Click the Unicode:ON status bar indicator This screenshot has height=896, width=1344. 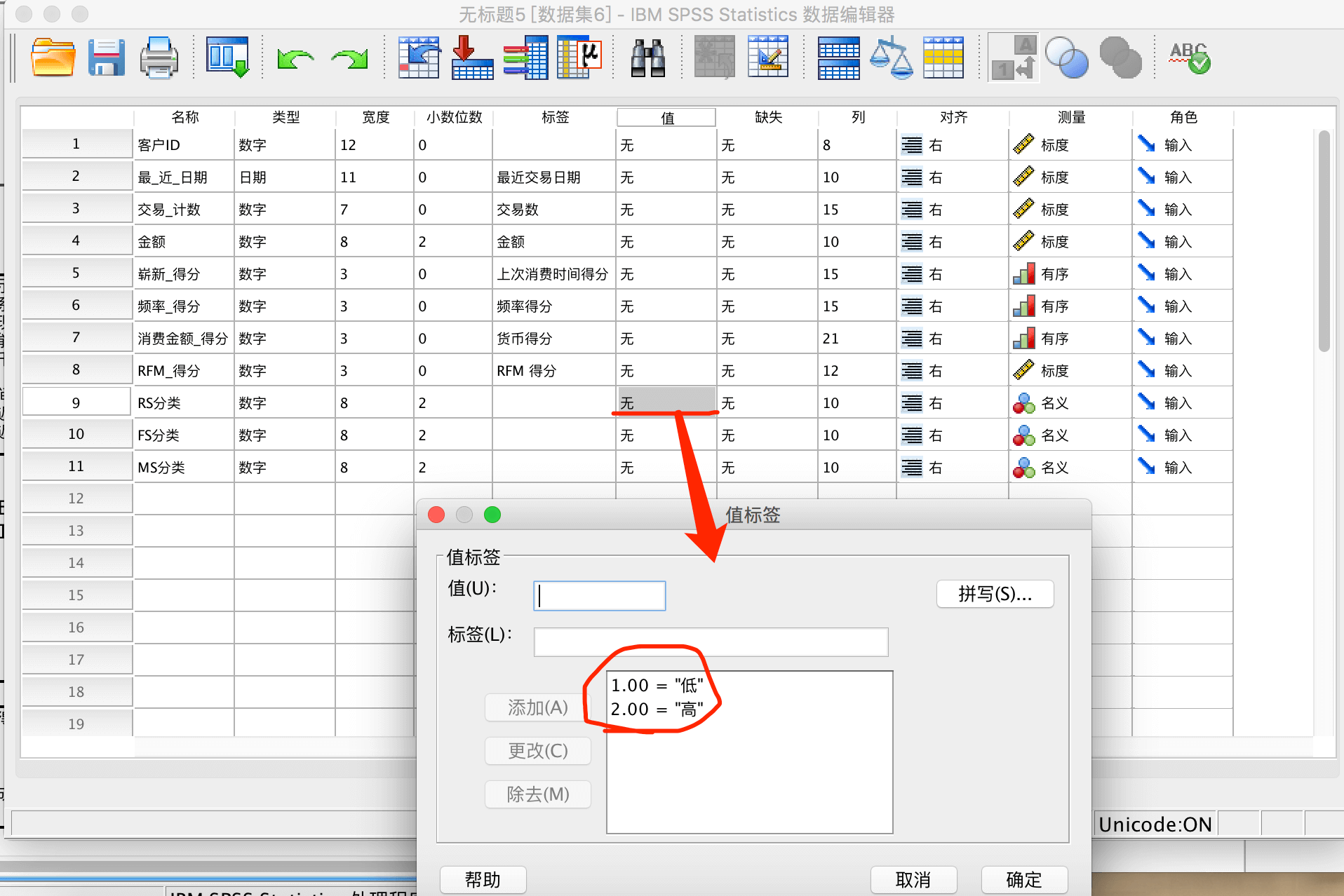tap(1155, 824)
